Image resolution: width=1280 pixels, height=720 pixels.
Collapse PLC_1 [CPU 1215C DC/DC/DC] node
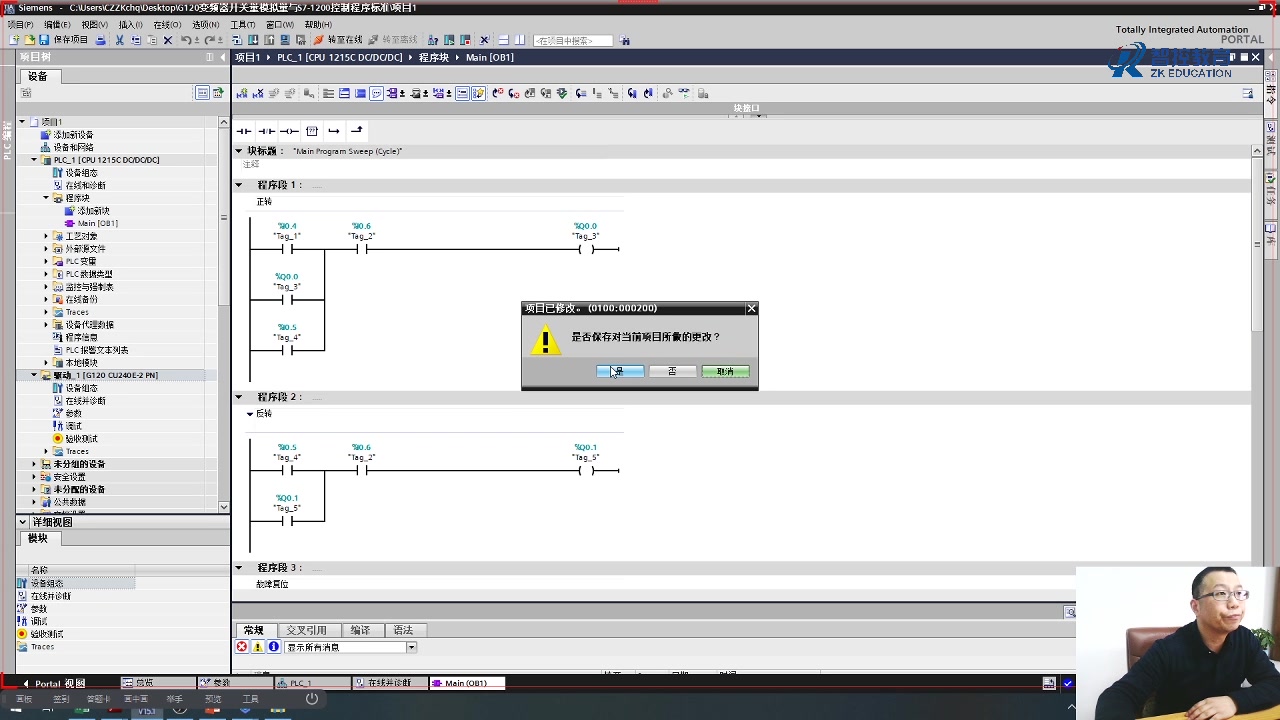coord(33,160)
